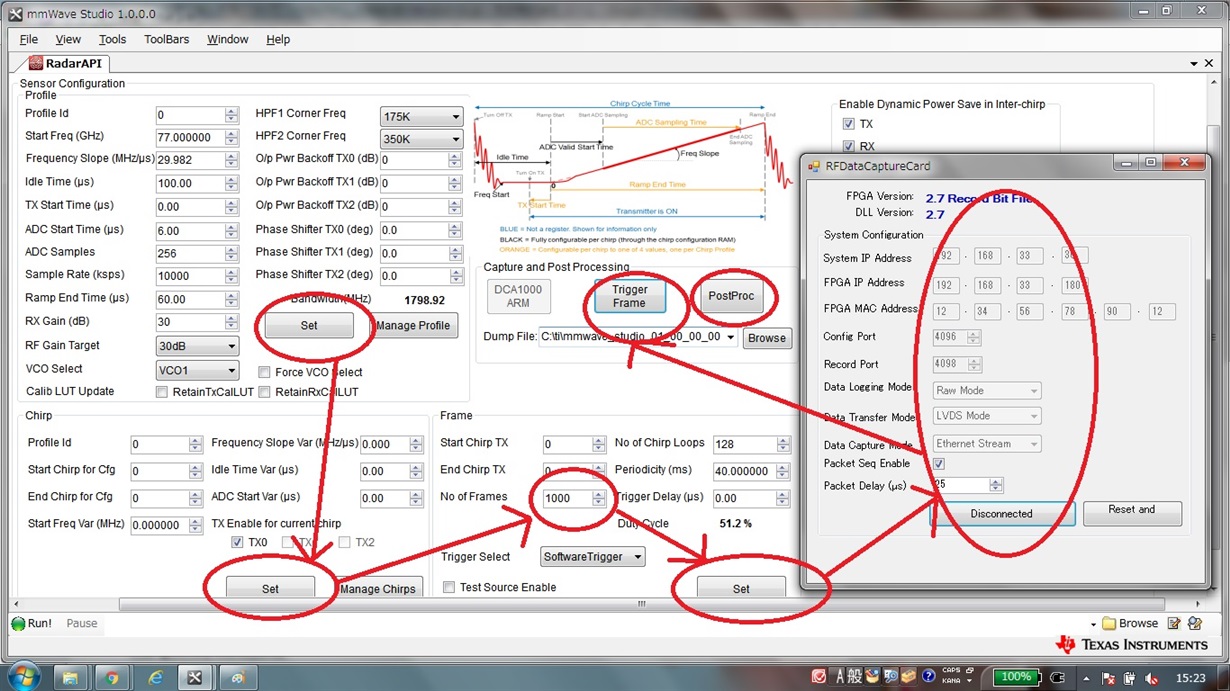Click Trigger Frame button
The width and height of the screenshot is (1230, 691).
[x=630, y=296]
